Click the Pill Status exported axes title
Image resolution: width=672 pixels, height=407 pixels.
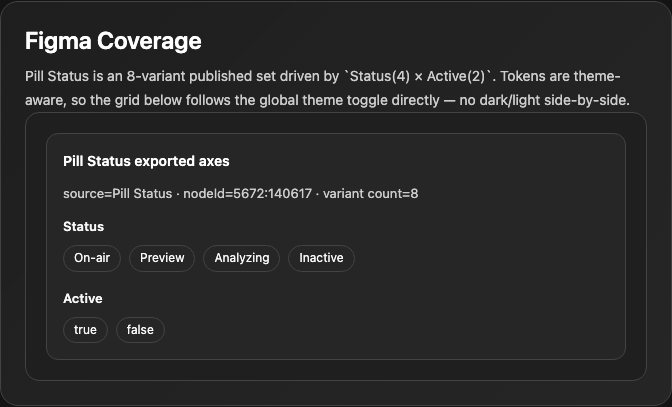[x=146, y=161]
